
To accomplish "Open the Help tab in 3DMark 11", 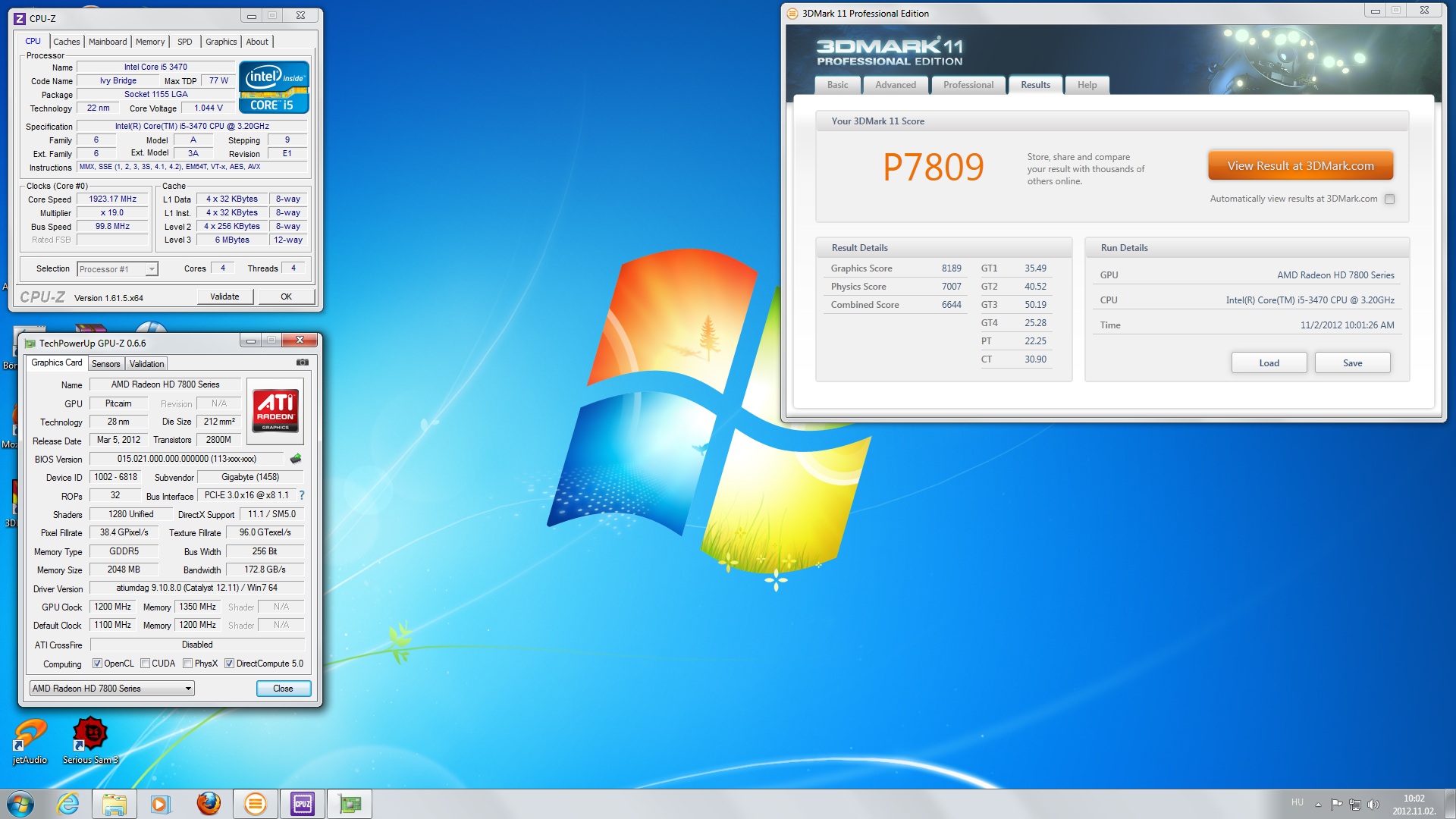I will coord(1087,85).
